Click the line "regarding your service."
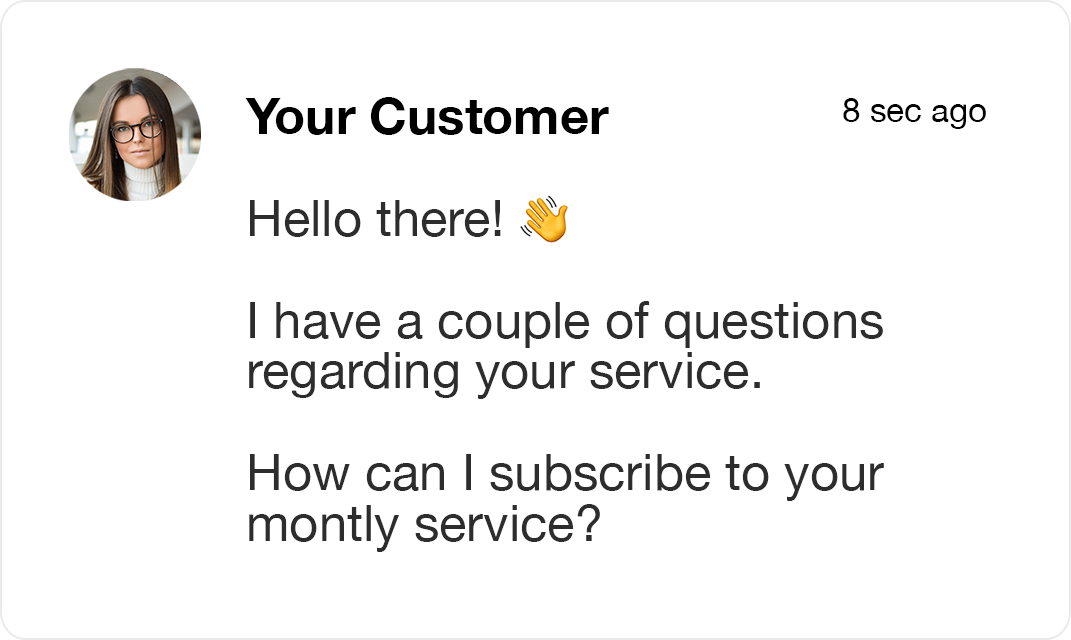 pyautogui.click(x=504, y=374)
